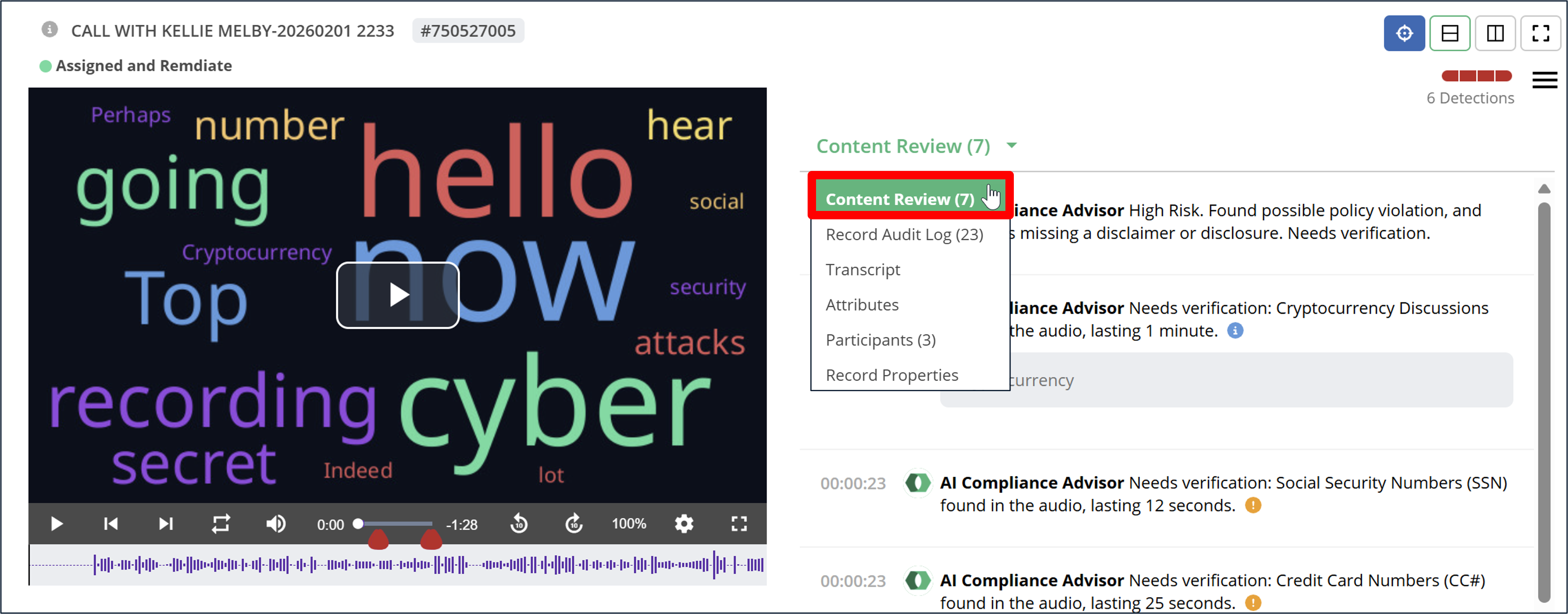Open Participants (3) from the list
This screenshot has width=1568, height=614.
(x=880, y=339)
